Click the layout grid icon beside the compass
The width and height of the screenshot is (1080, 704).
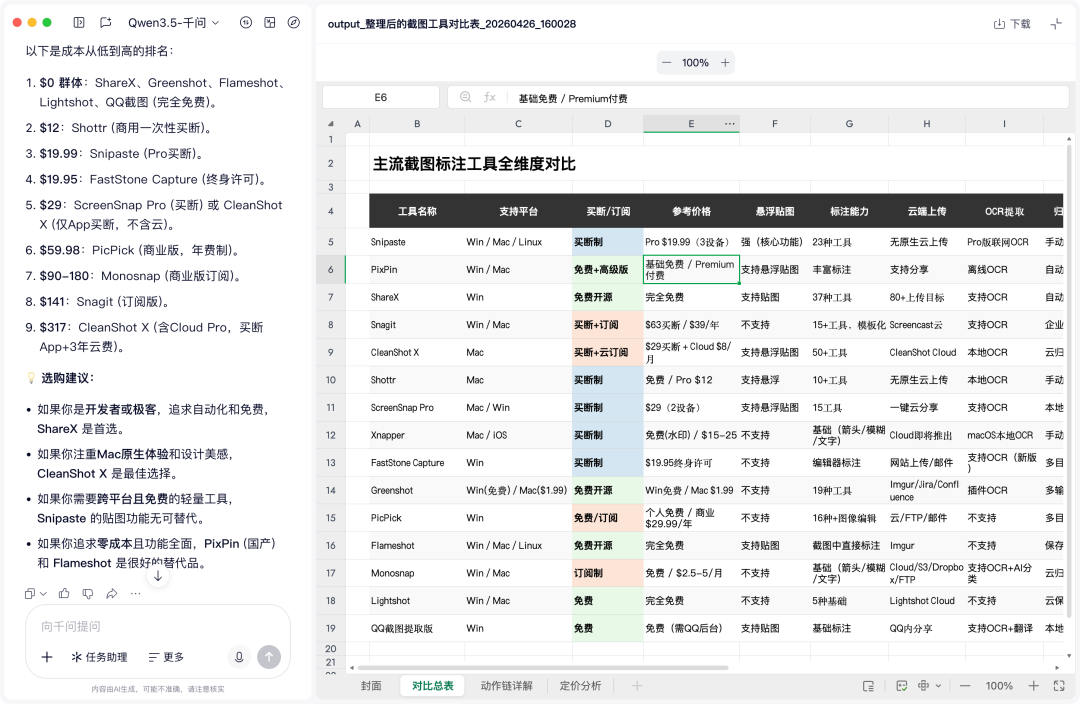270,23
